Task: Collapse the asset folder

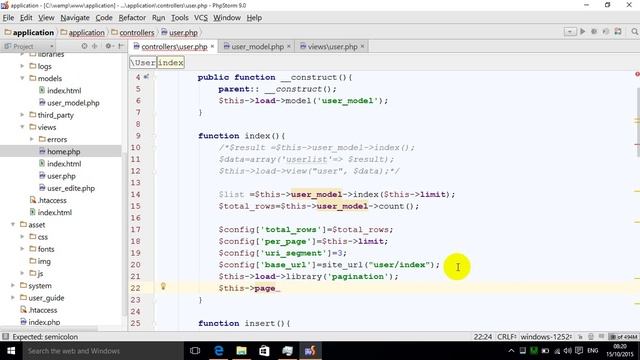Action: pos(13,224)
